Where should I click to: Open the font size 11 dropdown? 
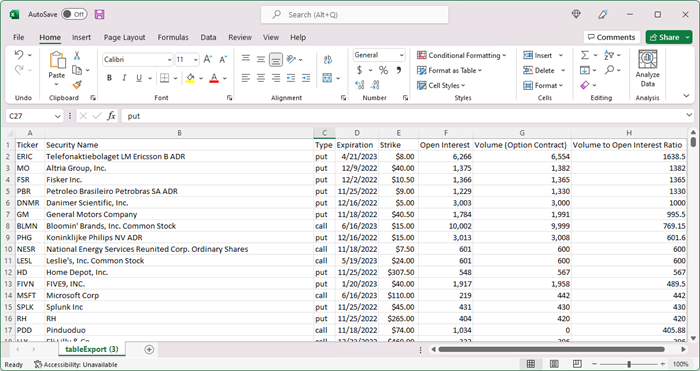click(x=196, y=60)
